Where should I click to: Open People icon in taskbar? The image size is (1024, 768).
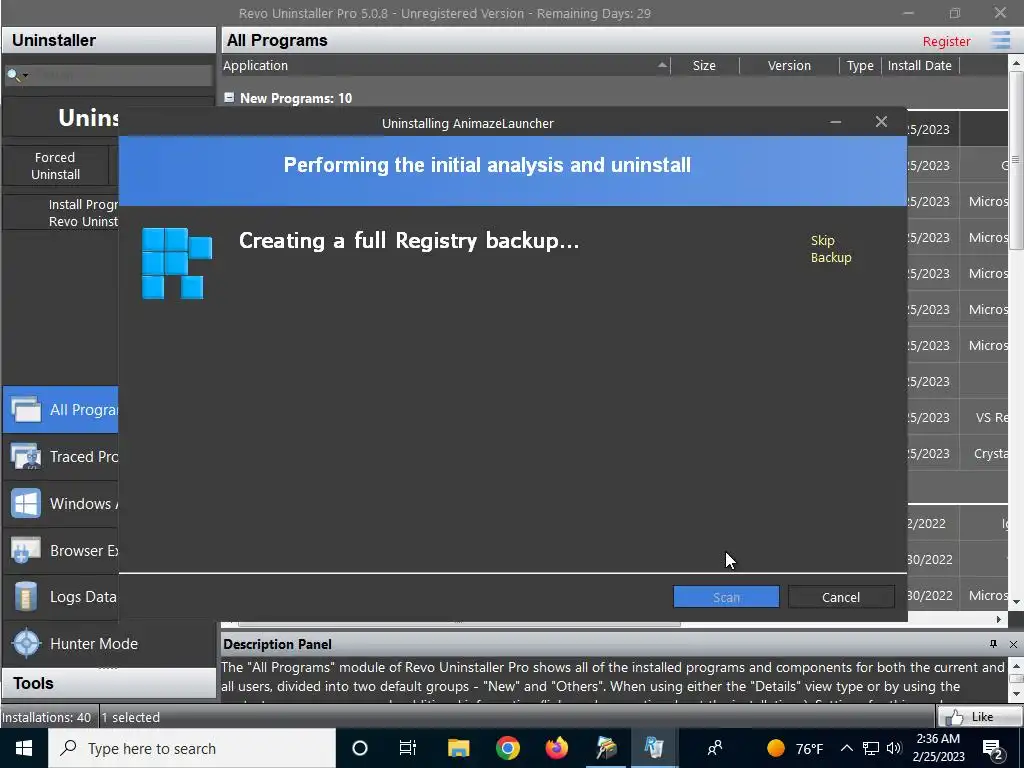coord(715,748)
